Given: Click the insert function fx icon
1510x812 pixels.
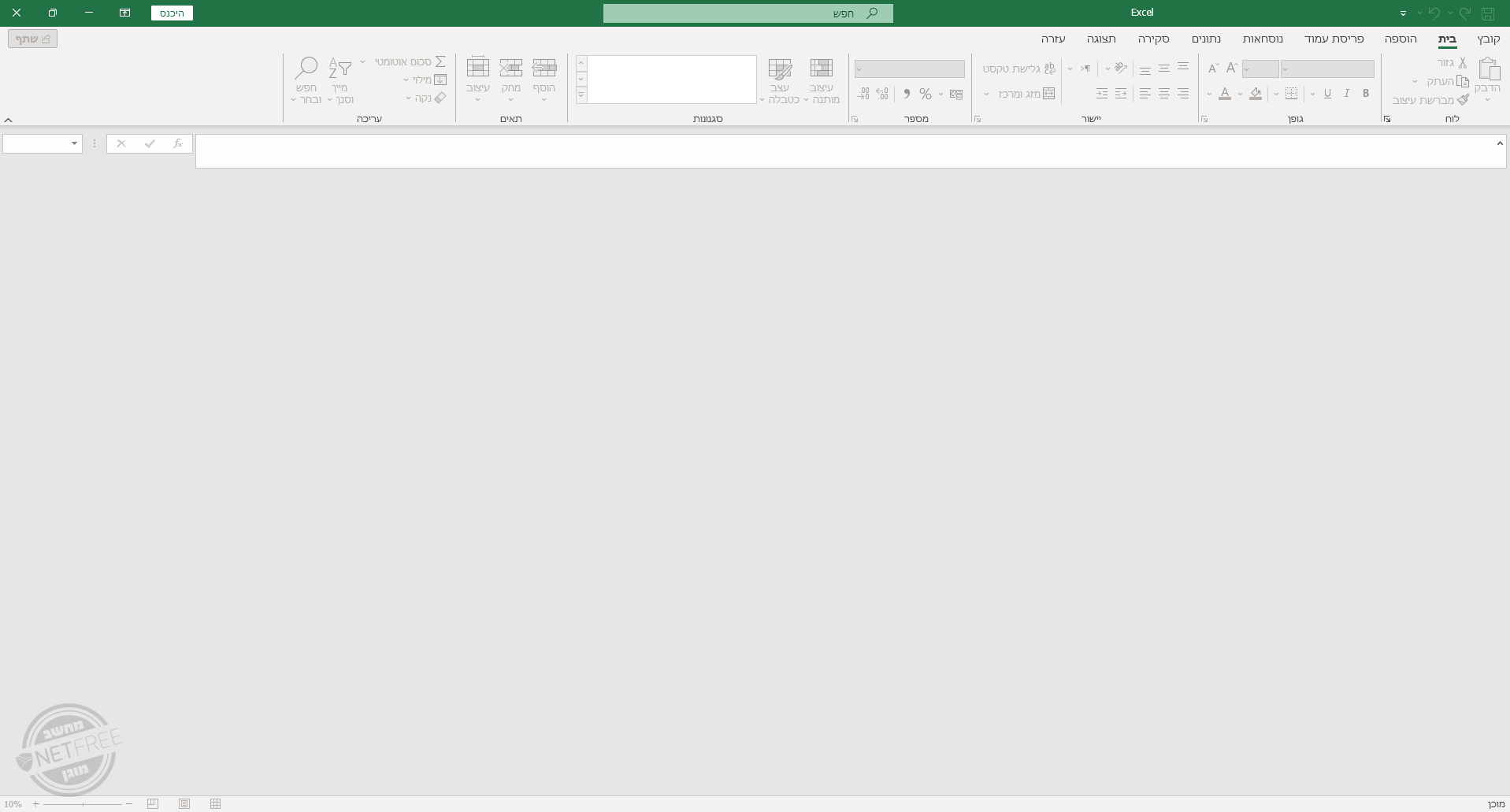Looking at the screenshot, I should 178,143.
